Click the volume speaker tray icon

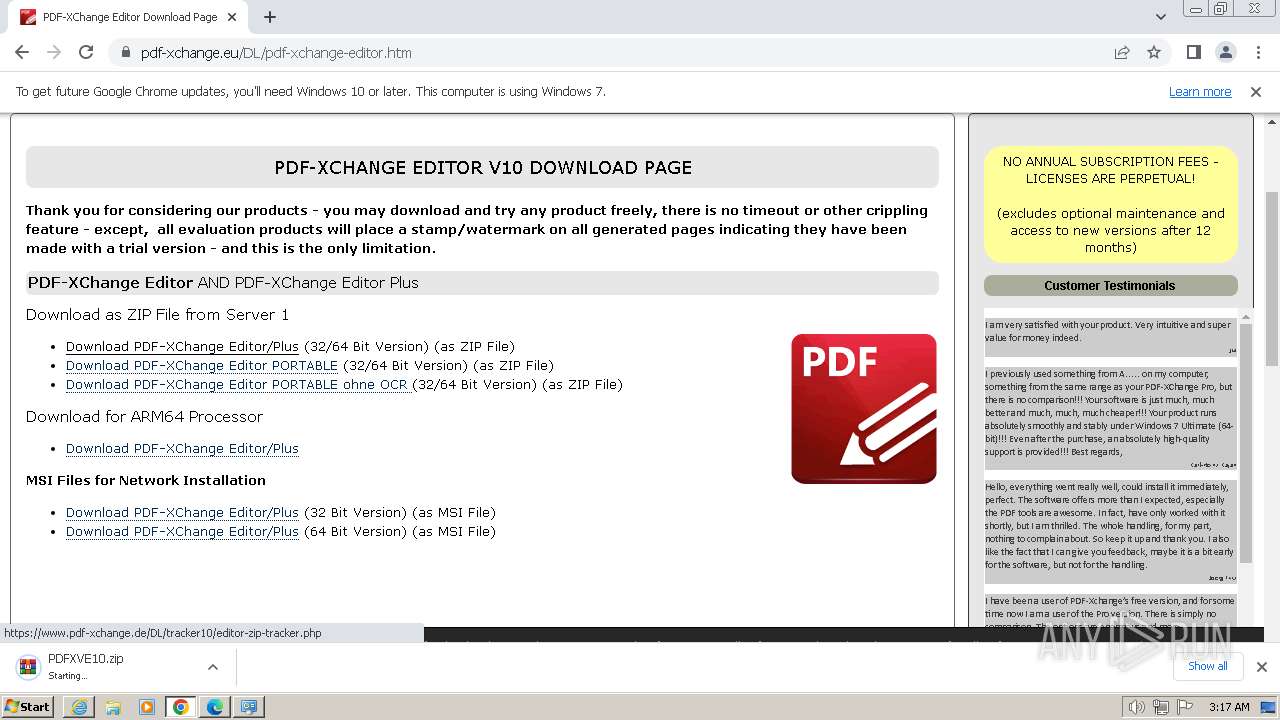(x=1137, y=707)
